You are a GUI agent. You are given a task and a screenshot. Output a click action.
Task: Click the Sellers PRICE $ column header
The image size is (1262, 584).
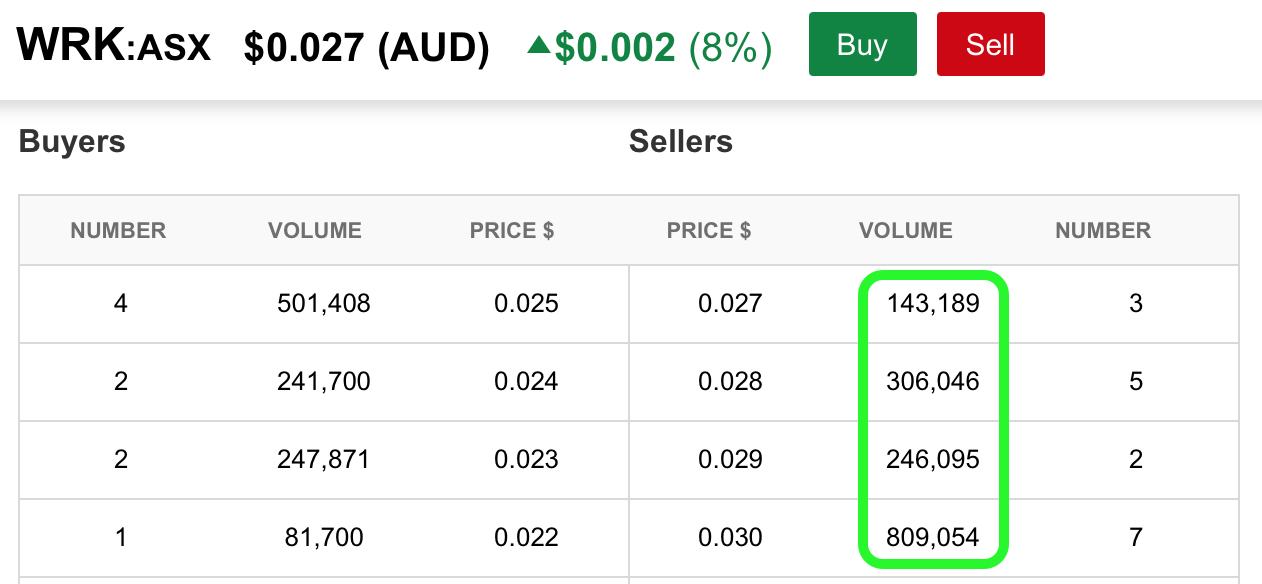(709, 231)
